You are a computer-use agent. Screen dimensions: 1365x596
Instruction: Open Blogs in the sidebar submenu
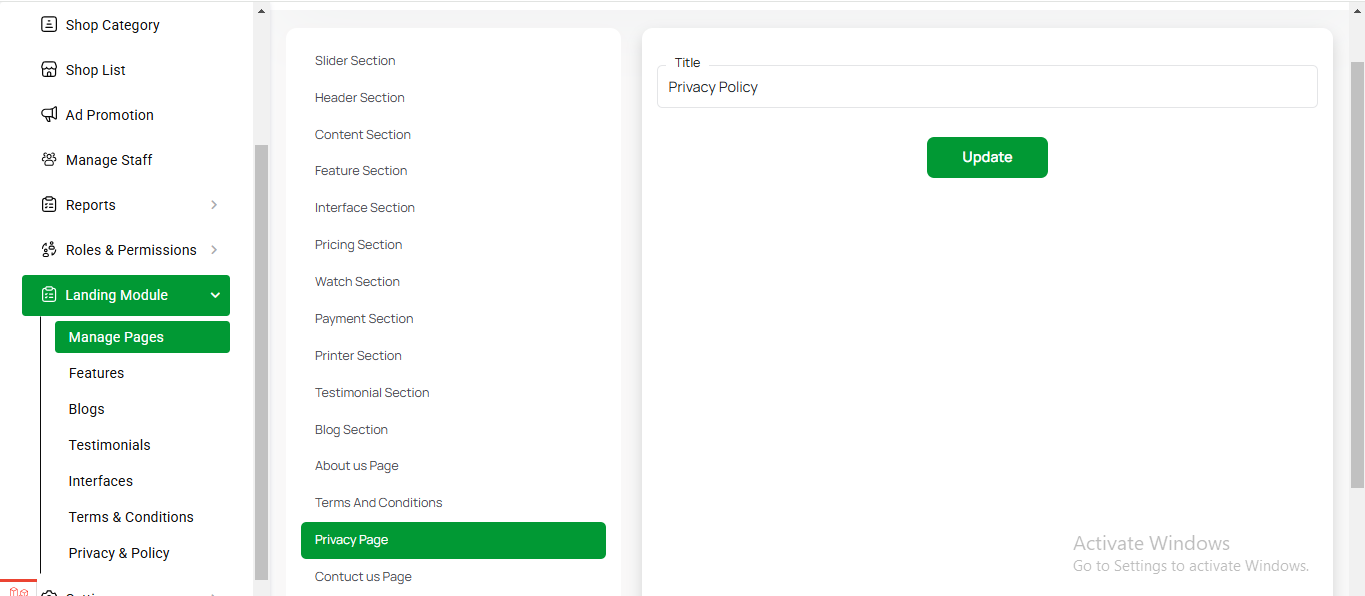[x=87, y=409]
